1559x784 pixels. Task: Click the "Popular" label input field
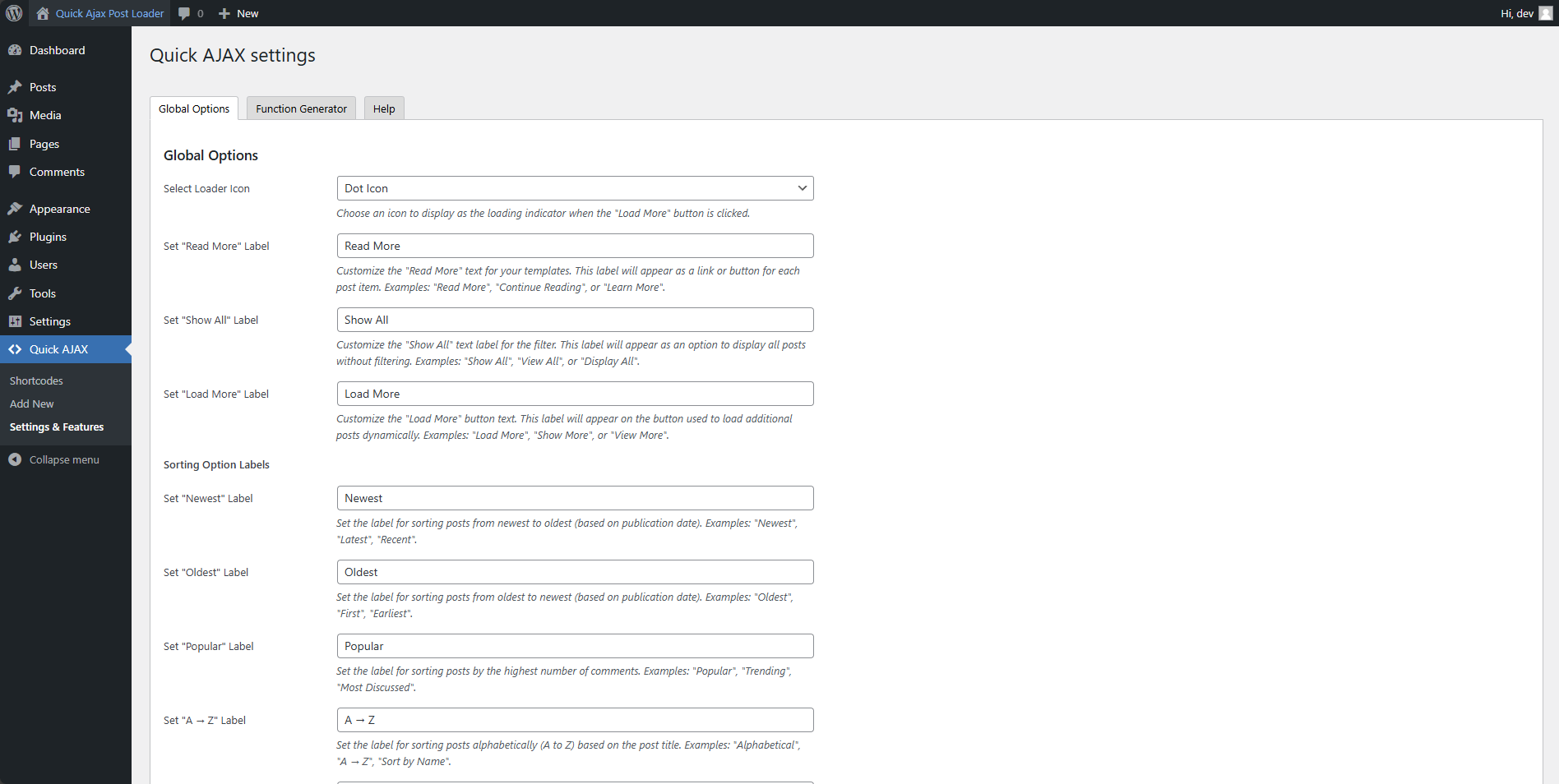coord(575,646)
